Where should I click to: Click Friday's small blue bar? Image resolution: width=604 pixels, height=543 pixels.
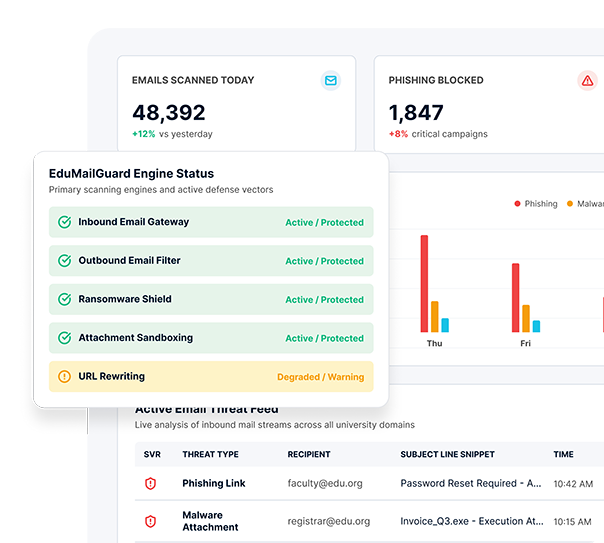(x=536, y=326)
